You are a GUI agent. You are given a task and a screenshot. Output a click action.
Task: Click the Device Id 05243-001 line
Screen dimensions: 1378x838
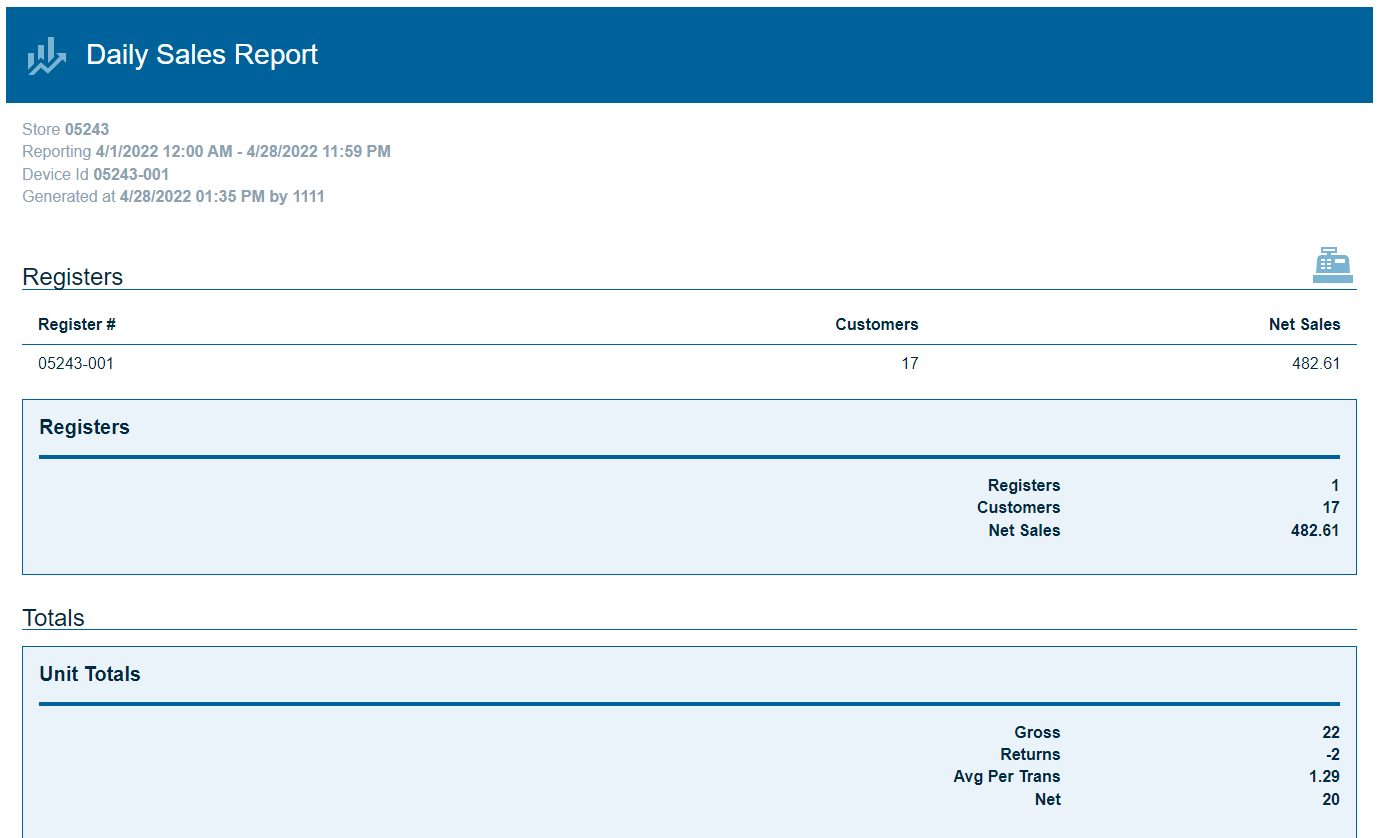pos(96,175)
